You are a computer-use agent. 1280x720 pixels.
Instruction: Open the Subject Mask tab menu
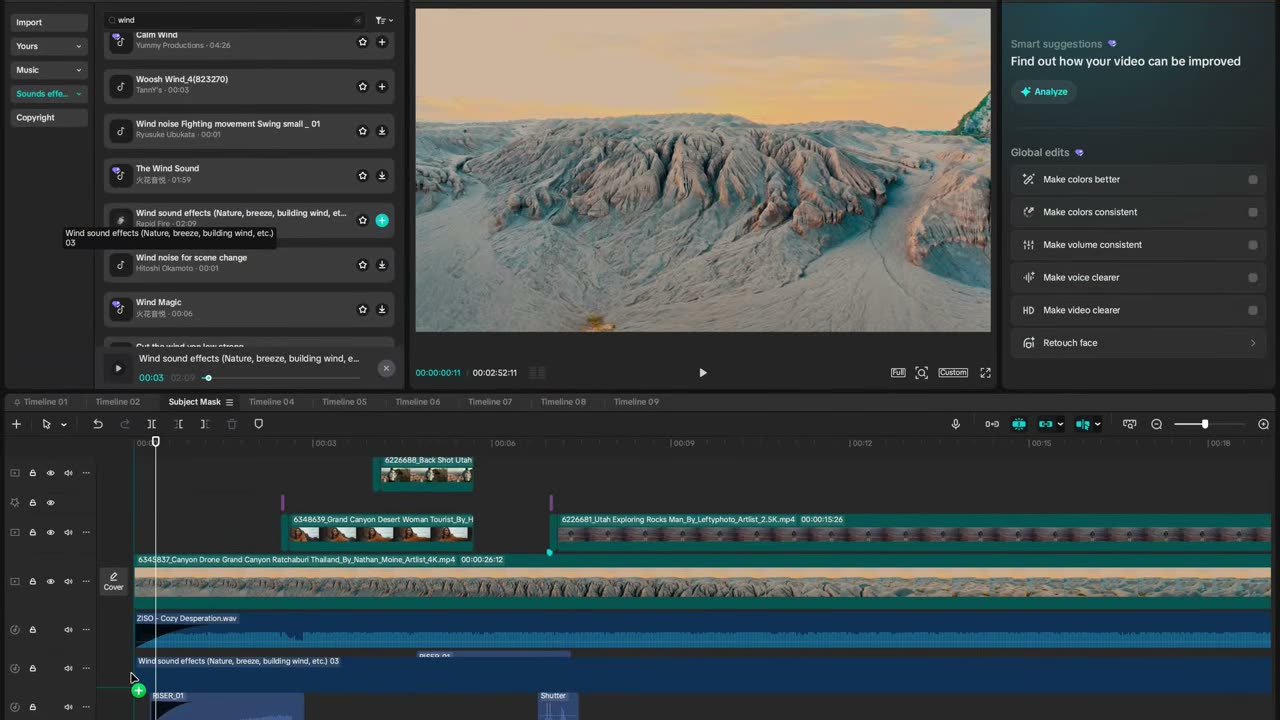coord(229,402)
